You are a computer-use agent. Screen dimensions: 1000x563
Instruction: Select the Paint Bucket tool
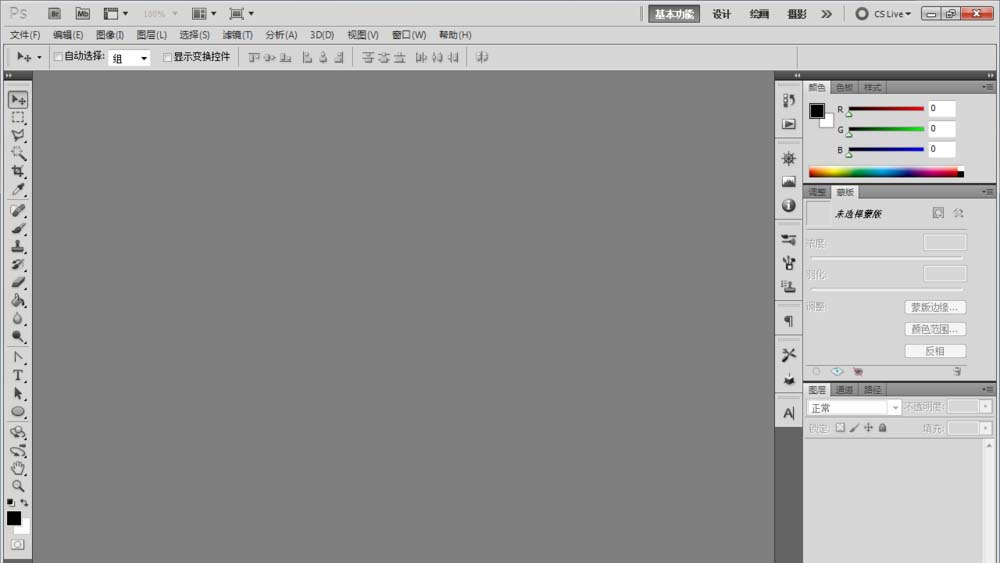pyautogui.click(x=18, y=300)
